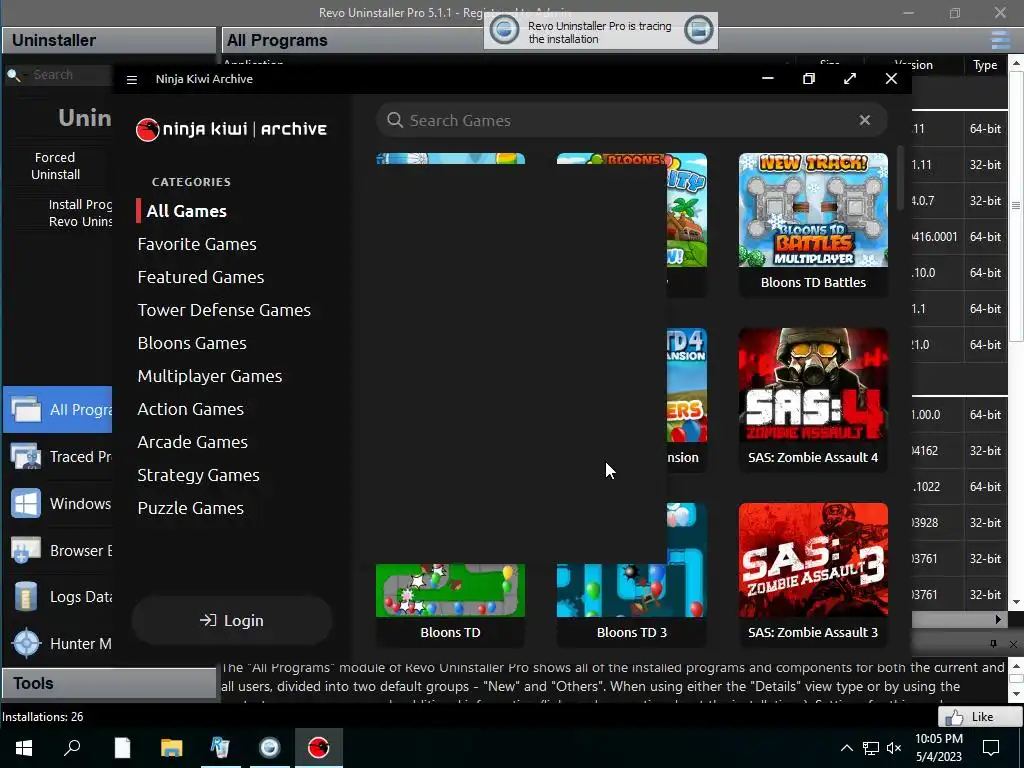Open the Tools section in Revo sidebar
This screenshot has width=1024, height=768.
(x=109, y=684)
